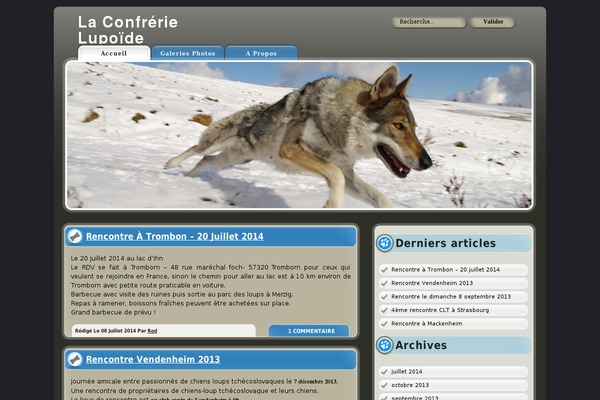Screen dimensions: 600x400
Task: Open sidebar link Rencontre à Mackenheim
Action: pyautogui.click(x=427, y=323)
